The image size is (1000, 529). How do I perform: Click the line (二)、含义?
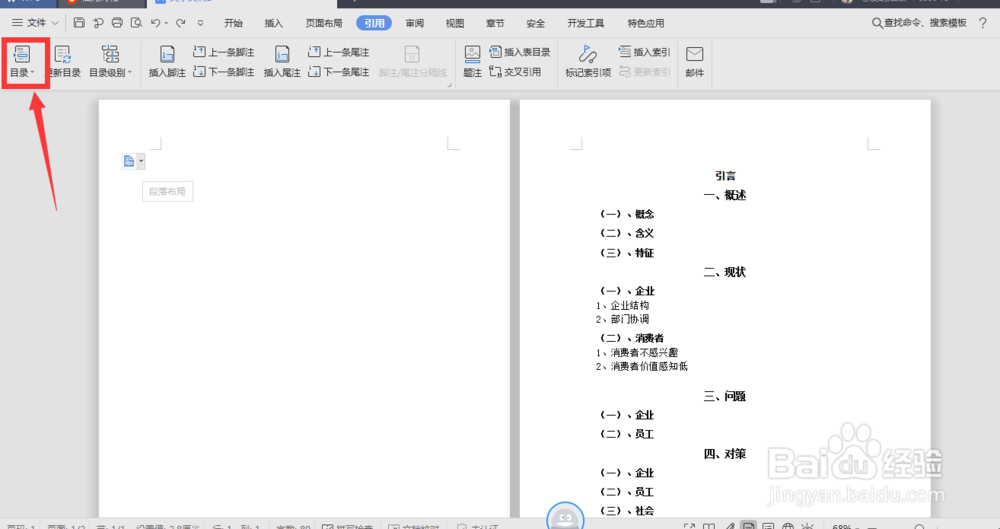[627, 234]
